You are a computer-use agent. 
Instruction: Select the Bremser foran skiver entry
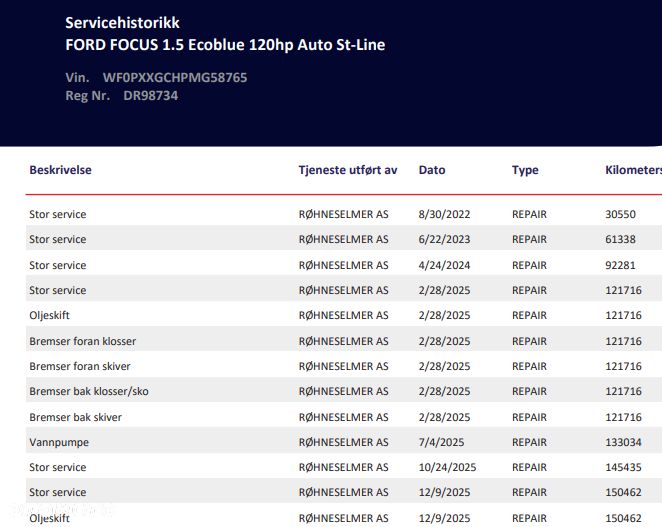[x=80, y=366]
